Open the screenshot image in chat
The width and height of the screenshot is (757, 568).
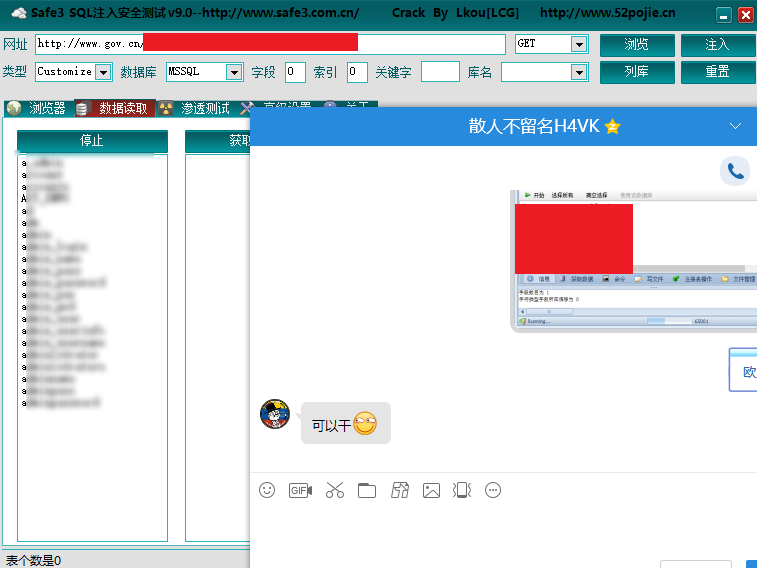(633, 261)
